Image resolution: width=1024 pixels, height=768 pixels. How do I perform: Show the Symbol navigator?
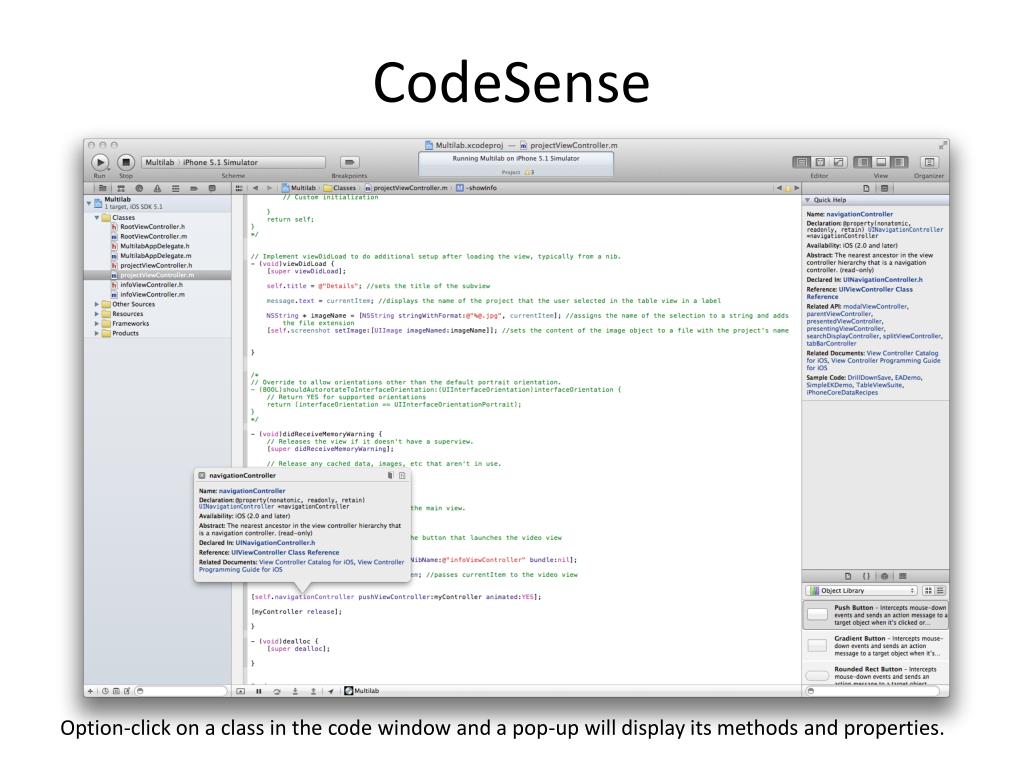click(121, 188)
